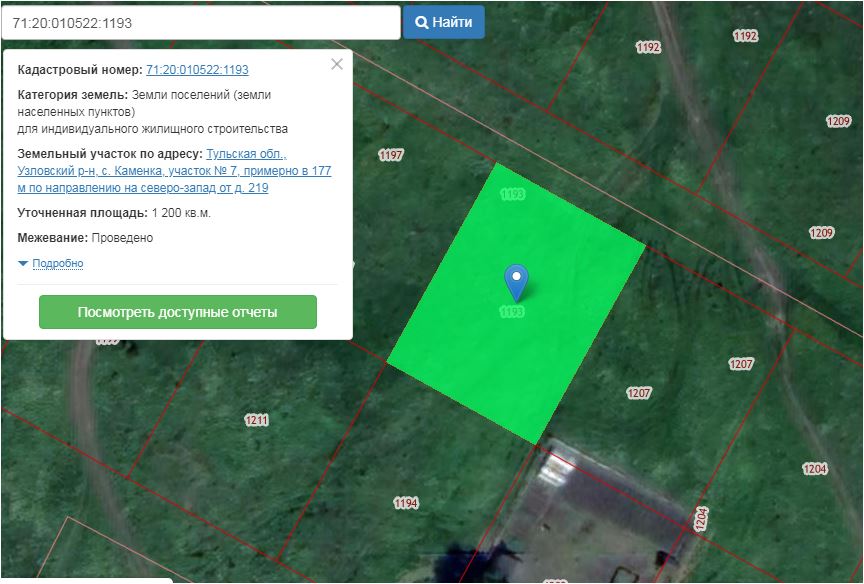The width and height of the screenshot is (864, 584).
Task: Click the topmost 1209 parcel label
Action: [838, 121]
